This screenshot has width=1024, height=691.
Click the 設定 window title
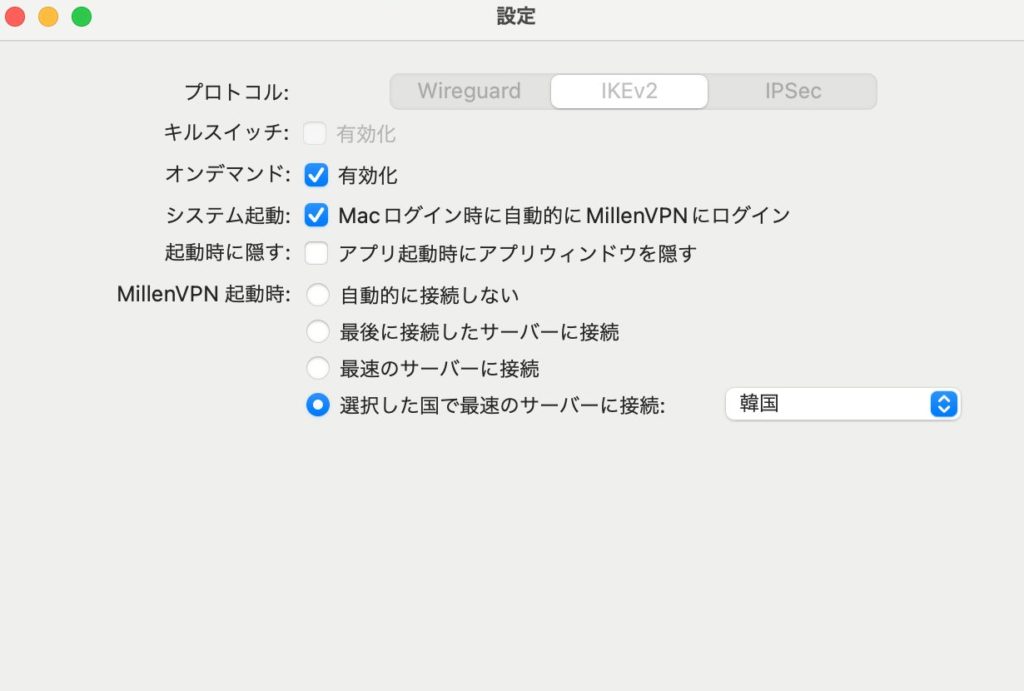(x=517, y=16)
